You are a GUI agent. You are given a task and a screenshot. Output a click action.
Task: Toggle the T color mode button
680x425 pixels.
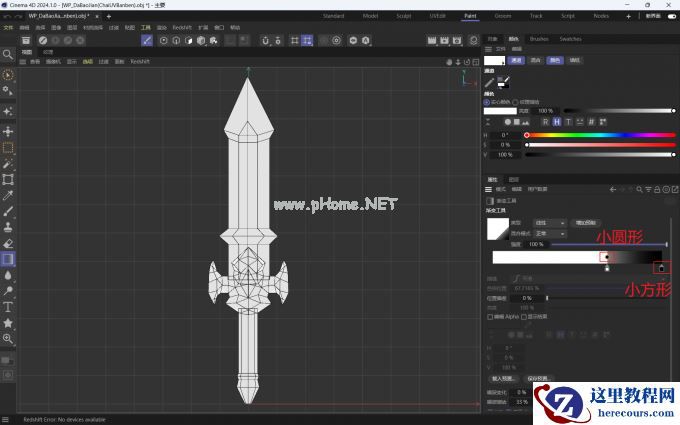click(568, 122)
